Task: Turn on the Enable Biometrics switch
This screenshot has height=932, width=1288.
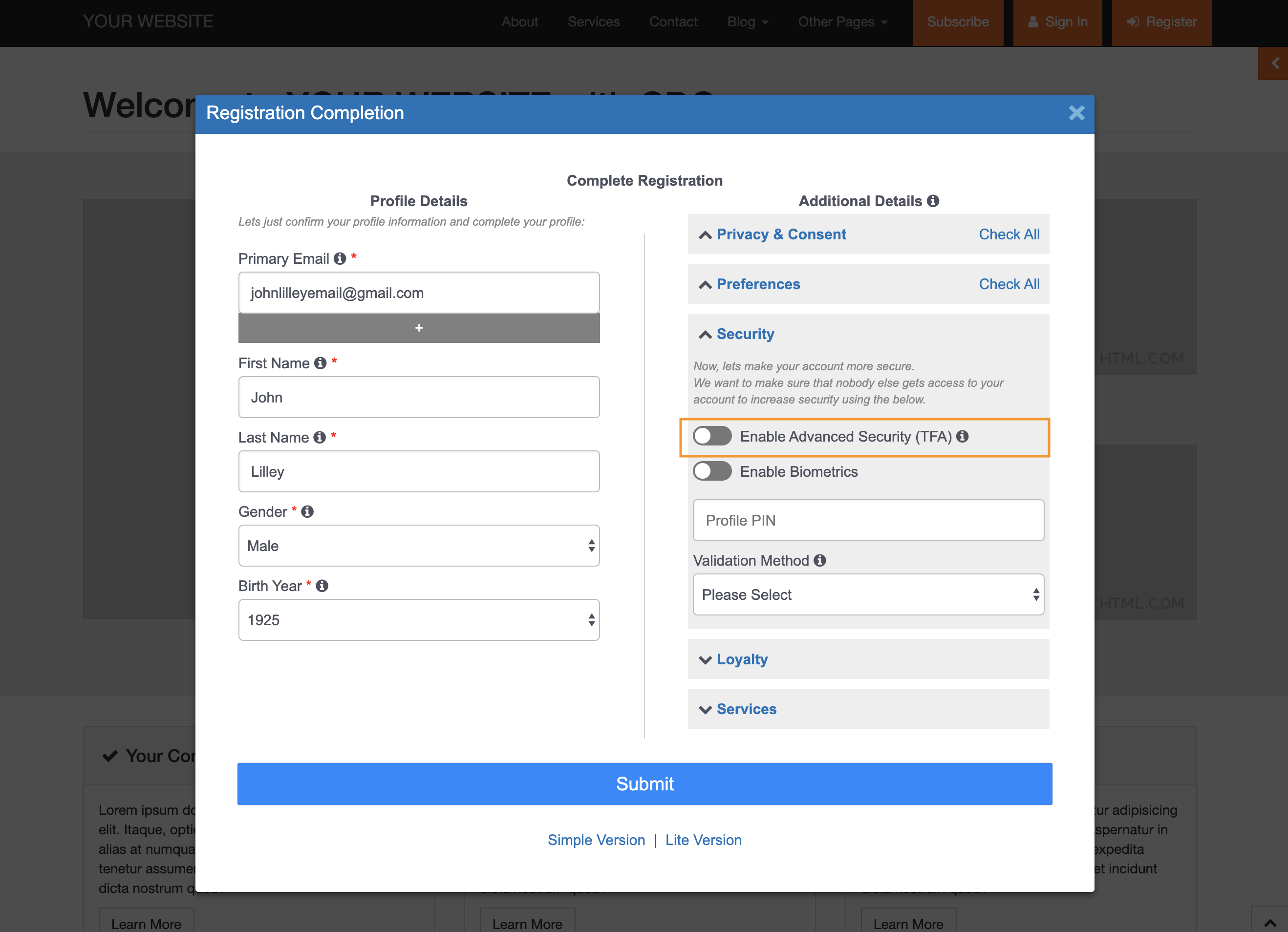Action: click(x=712, y=471)
